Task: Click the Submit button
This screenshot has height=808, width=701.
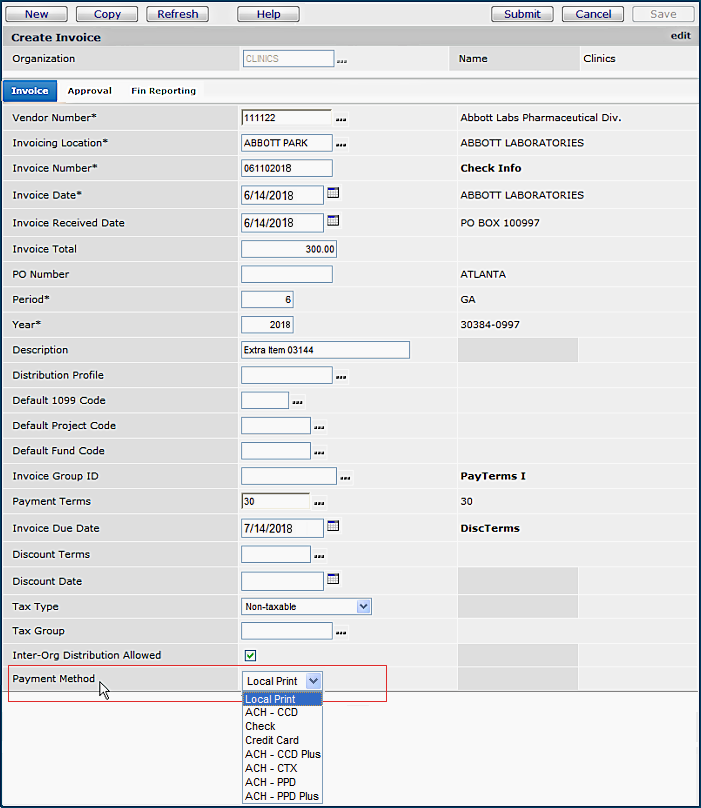Action: point(522,14)
